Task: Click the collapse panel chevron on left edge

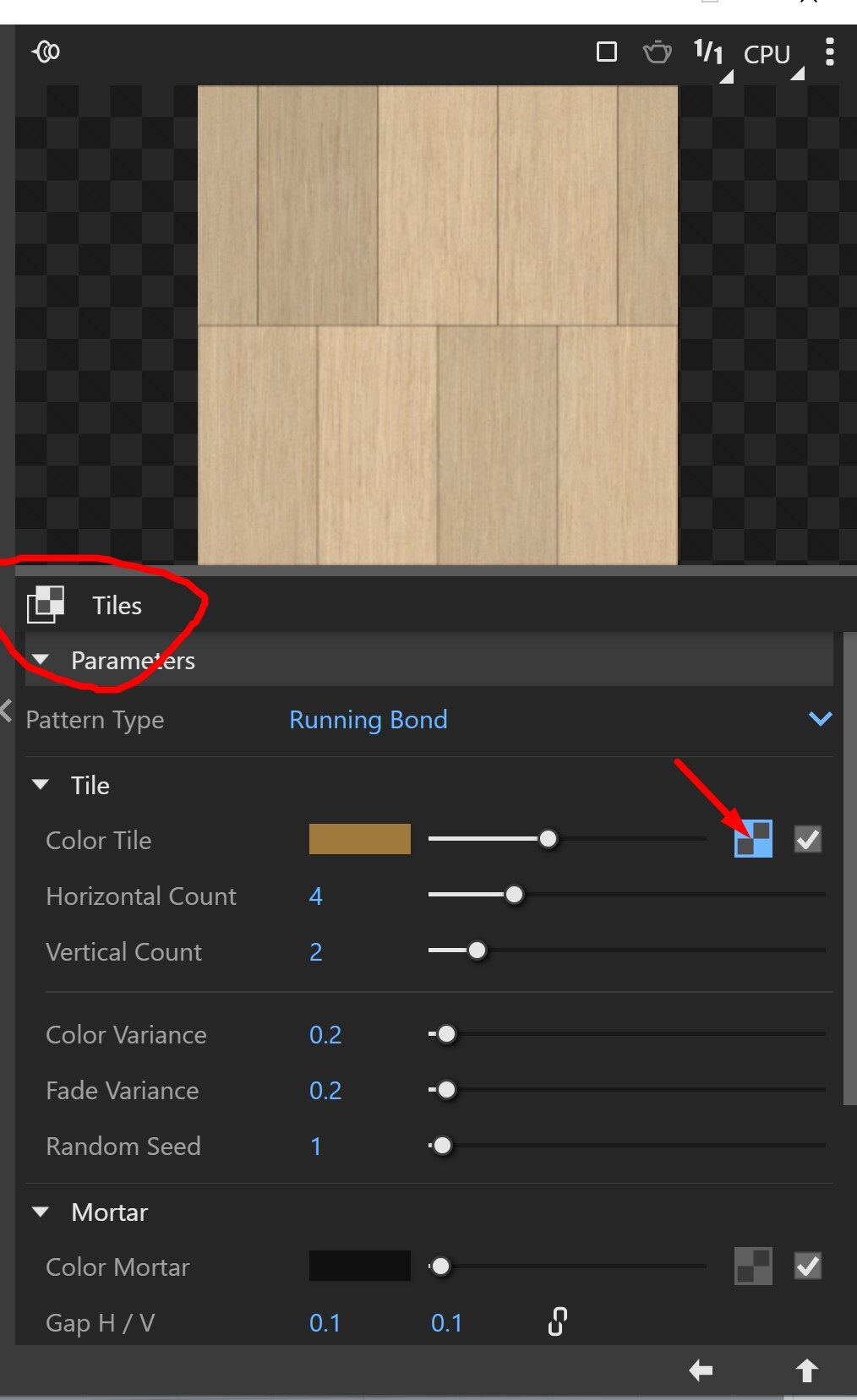Action: (x=6, y=711)
